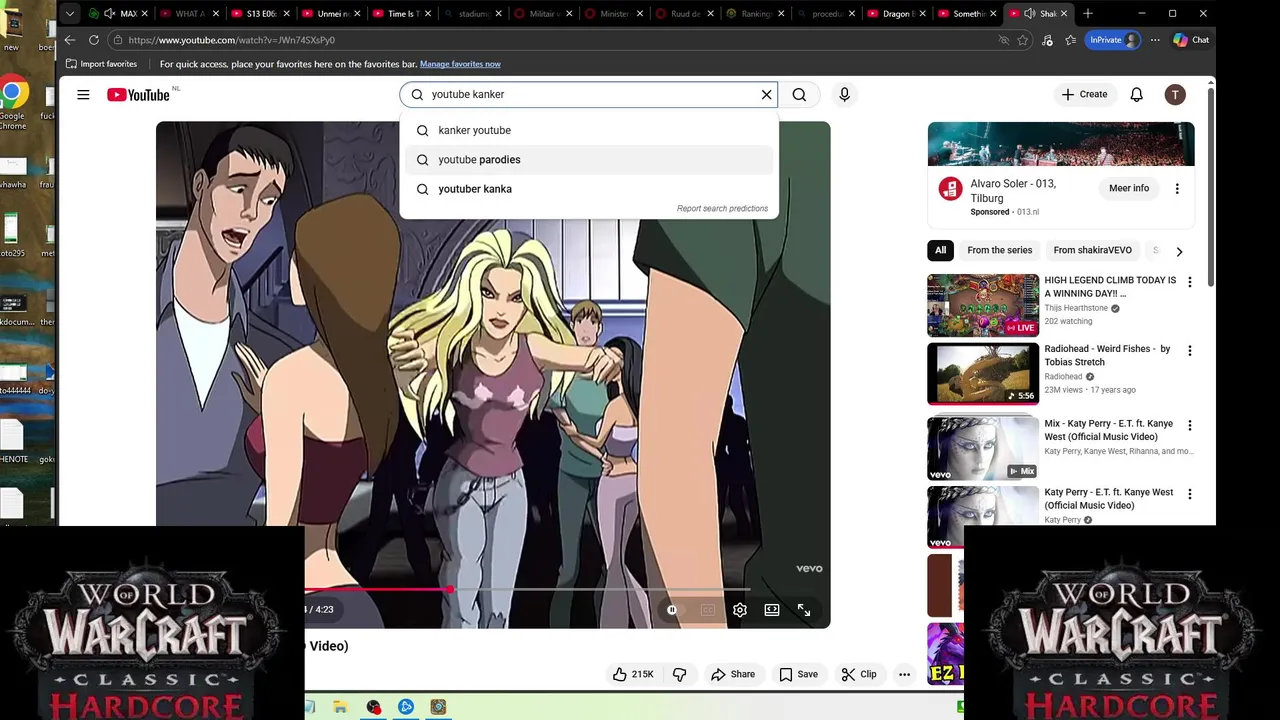1280x720 pixels.
Task: Open File Explorer from the taskbar
Action: 341,707
